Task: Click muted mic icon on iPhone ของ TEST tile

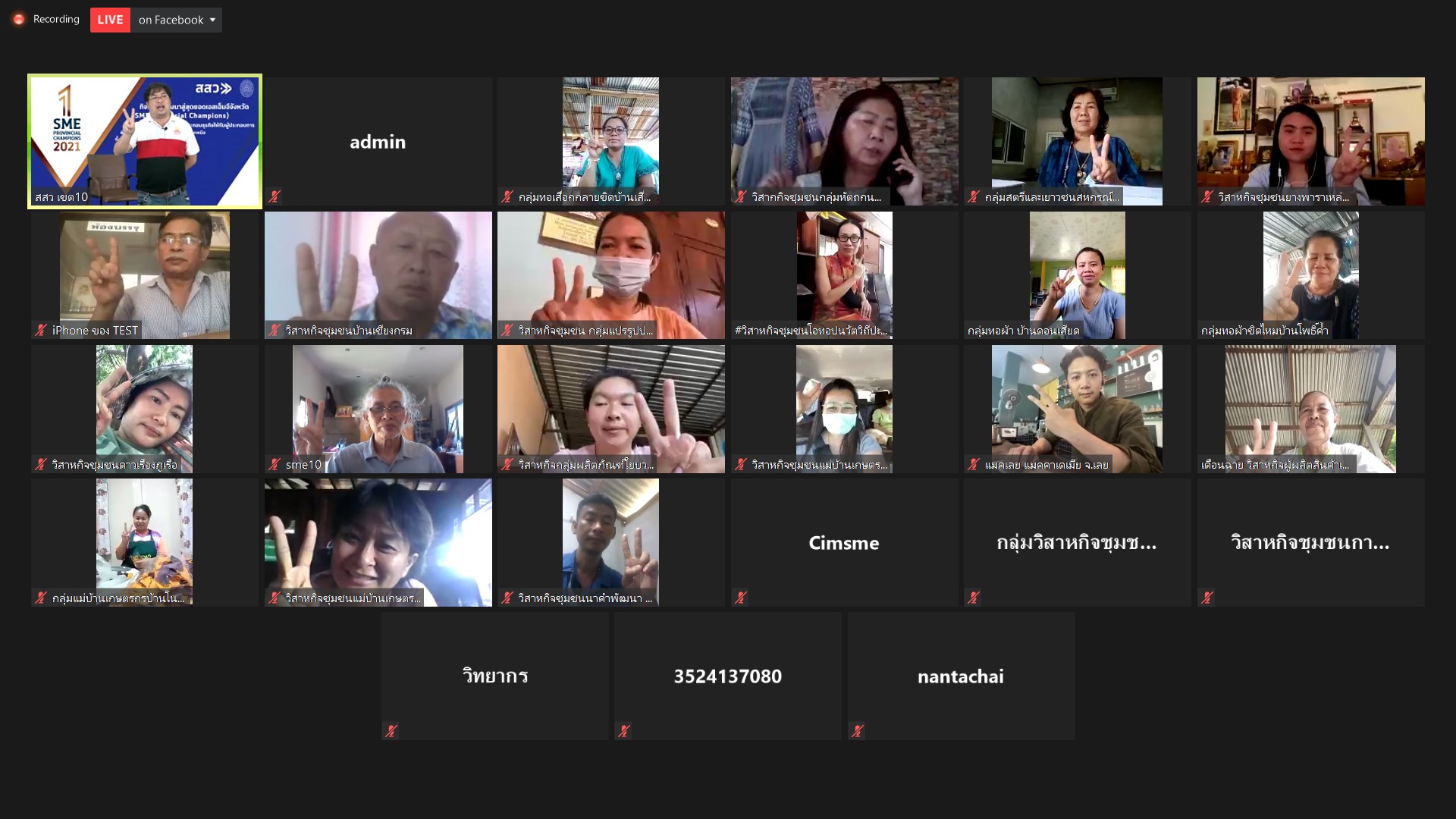Action: pos(41,330)
